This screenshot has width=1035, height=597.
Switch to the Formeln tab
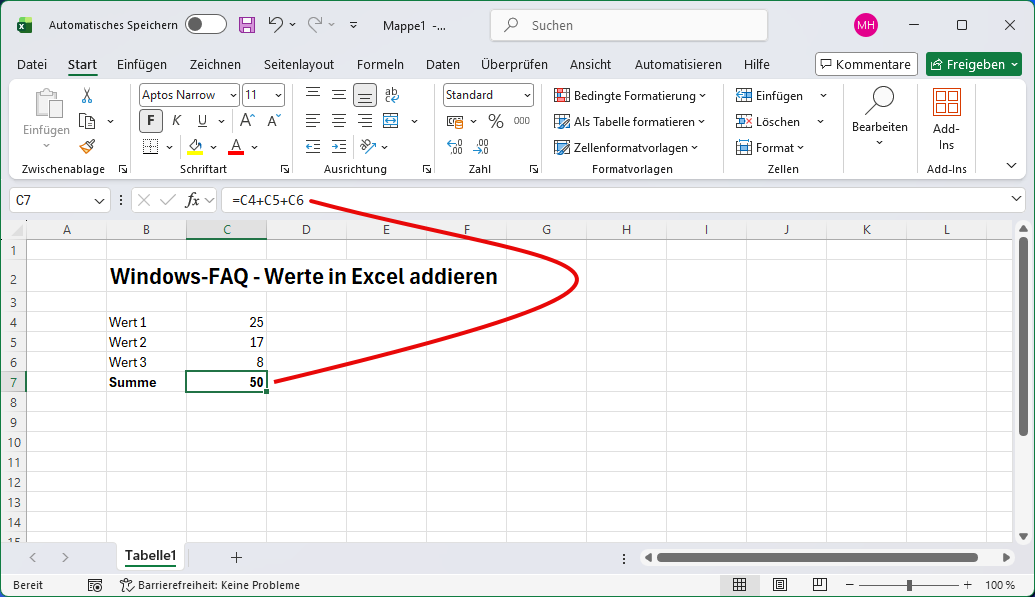[380, 64]
